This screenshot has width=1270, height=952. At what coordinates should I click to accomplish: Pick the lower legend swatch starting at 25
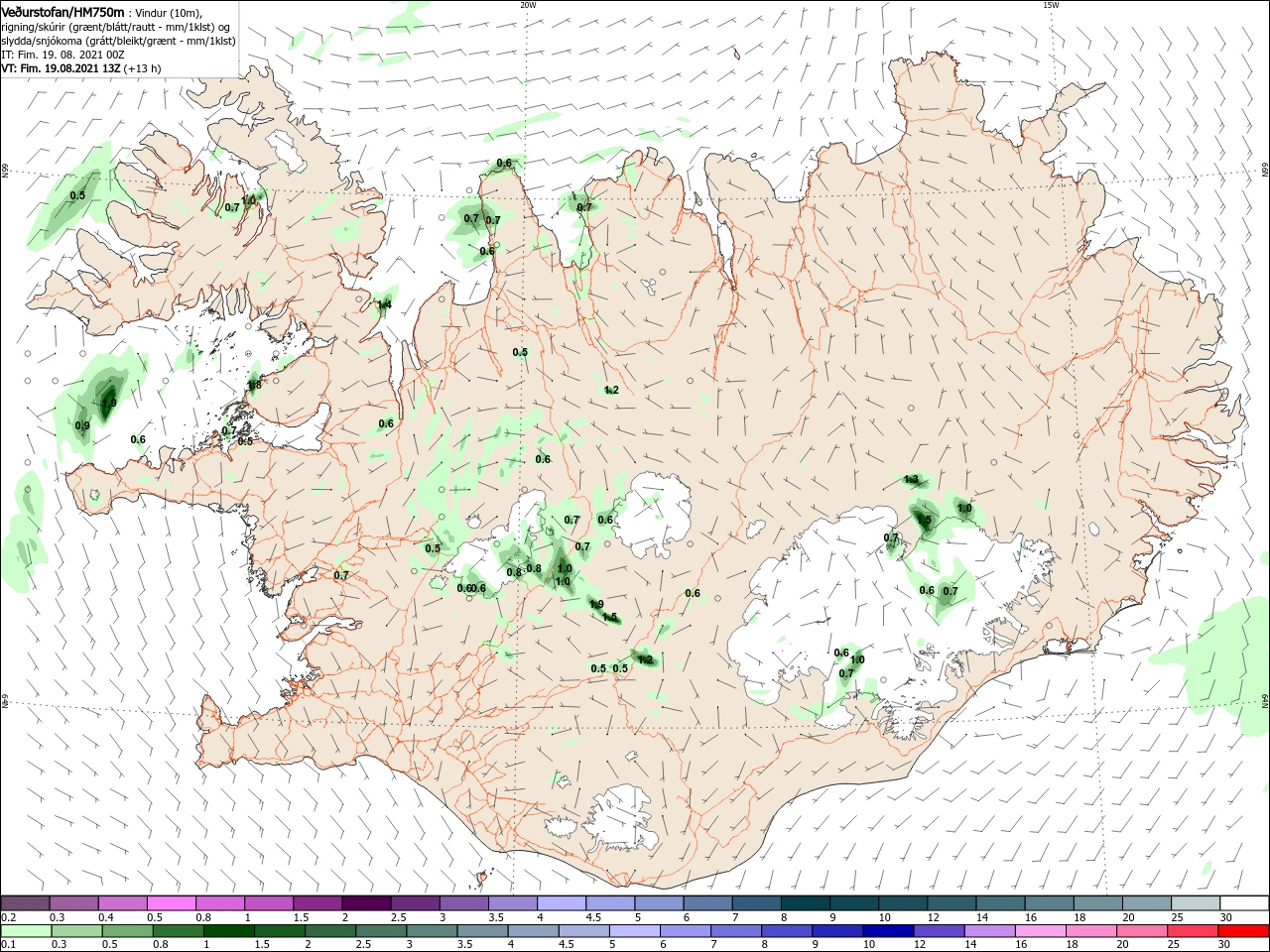(1193, 931)
